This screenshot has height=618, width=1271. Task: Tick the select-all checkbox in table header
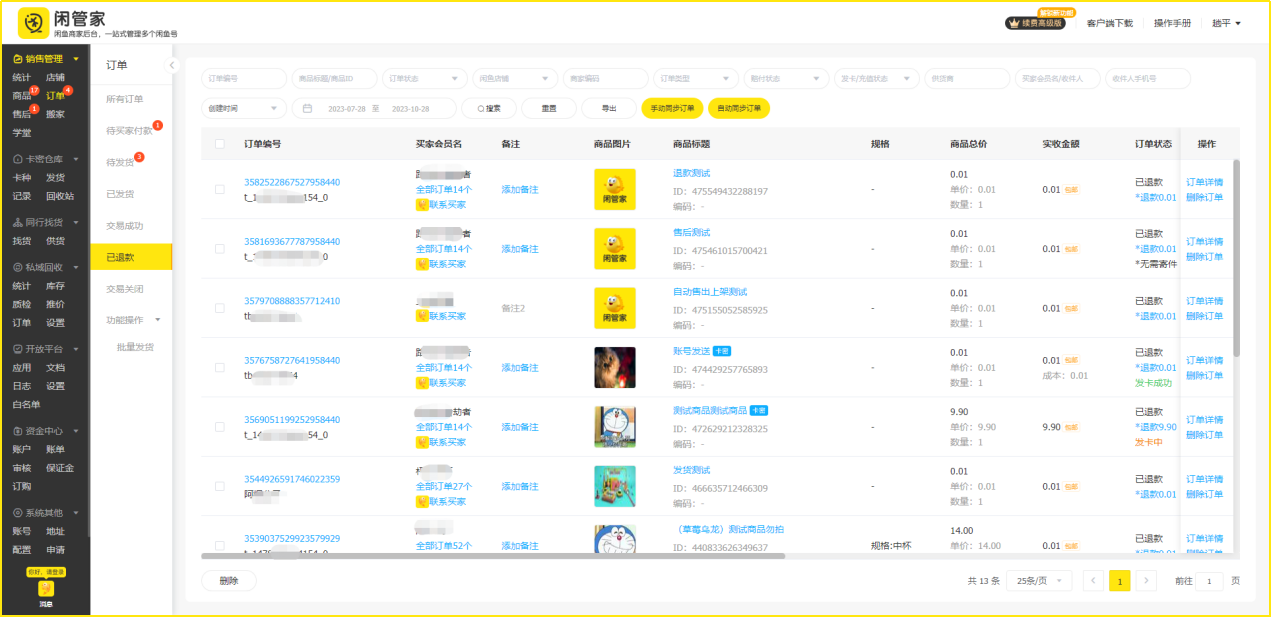[220, 144]
